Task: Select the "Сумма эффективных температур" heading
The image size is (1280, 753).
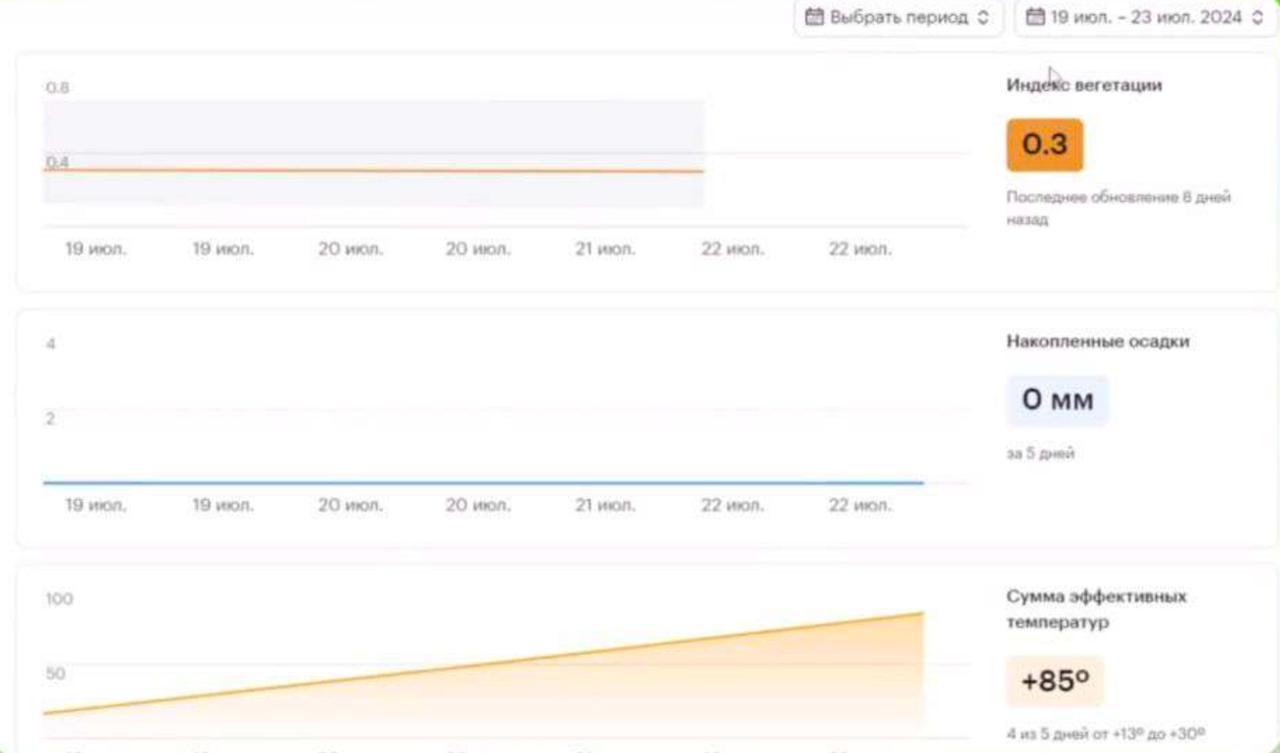Action: (x=1096, y=609)
